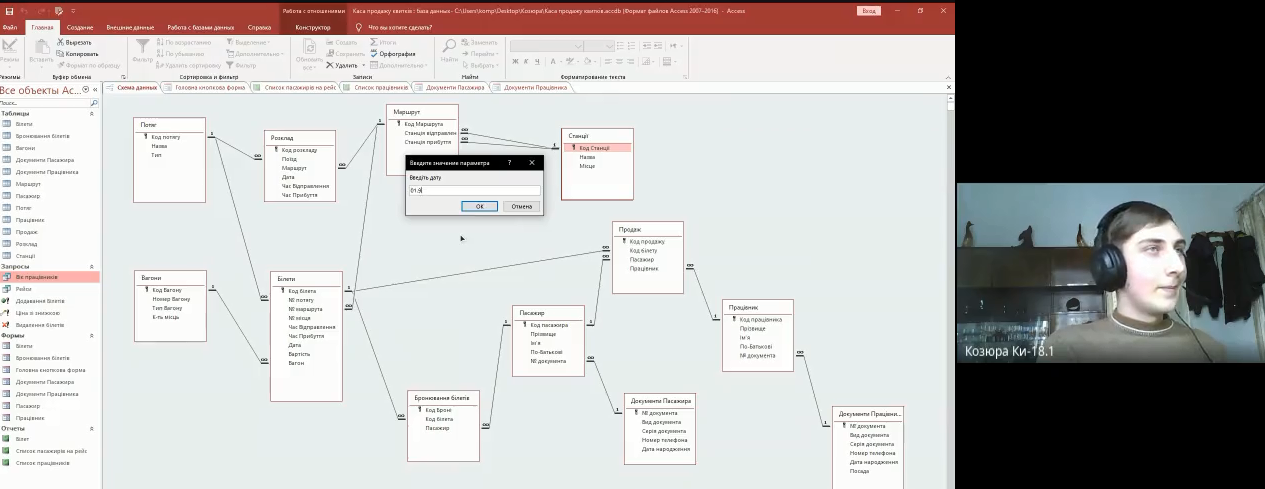Switch to the Создание ribbon tab
The width and height of the screenshot is (1265, 489).
(80, 27)
